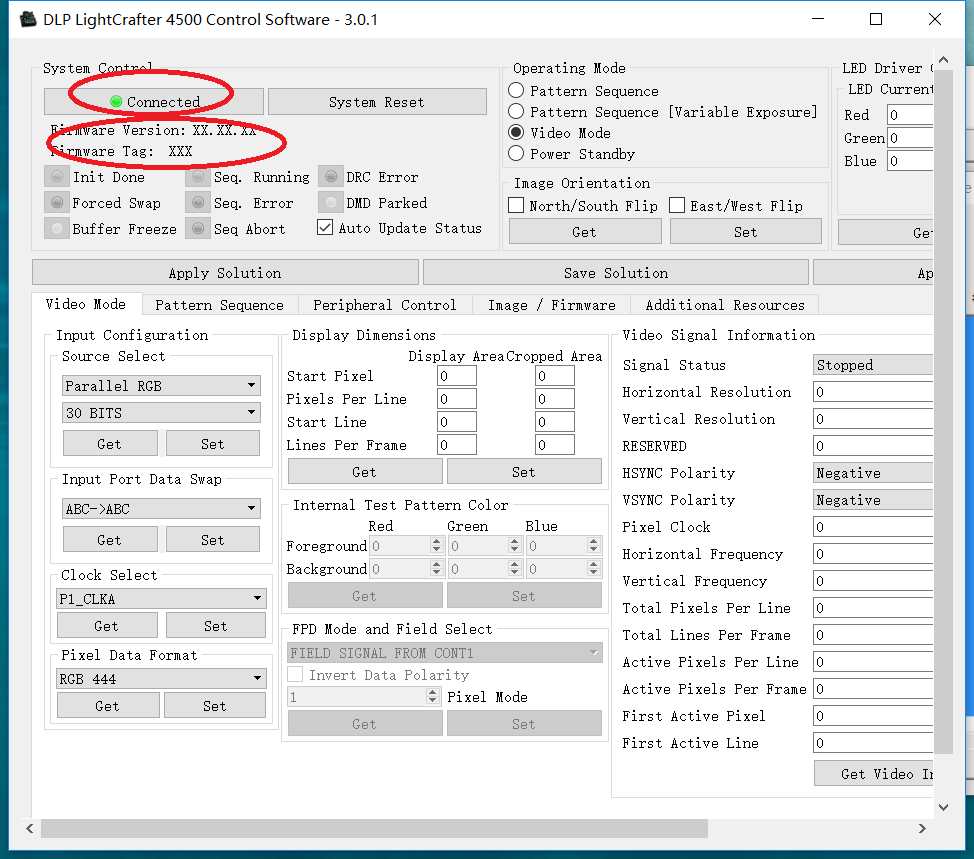Open the Peripheral Control tab
The image size is (974, 859).
[x=385, y=305]
